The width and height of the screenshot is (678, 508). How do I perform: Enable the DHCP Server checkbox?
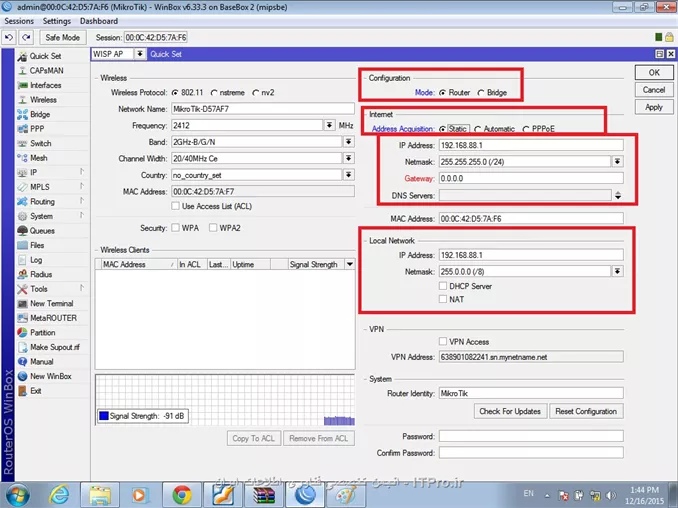pos(443,286)
